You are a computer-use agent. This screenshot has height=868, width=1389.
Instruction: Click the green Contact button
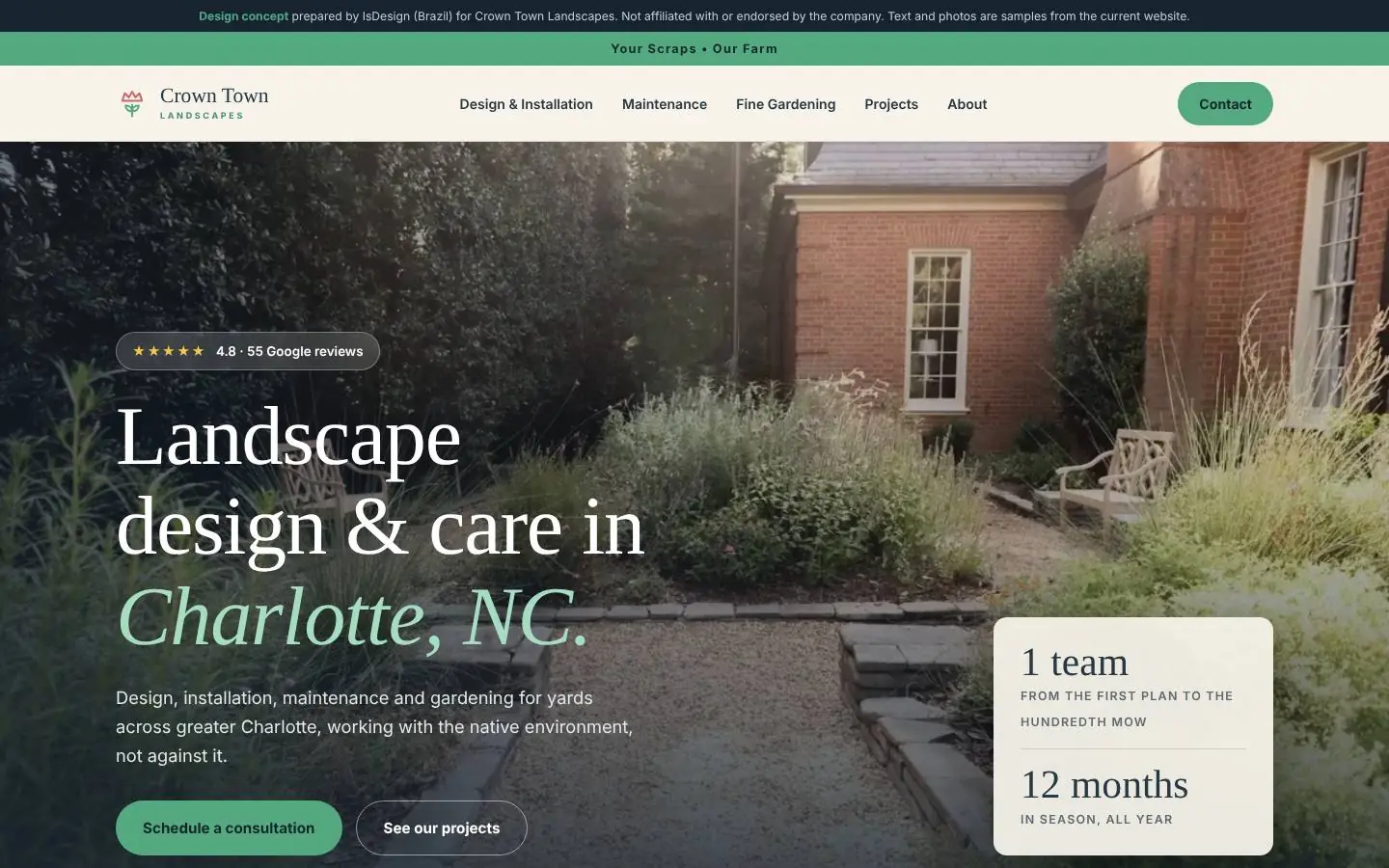1225,104
